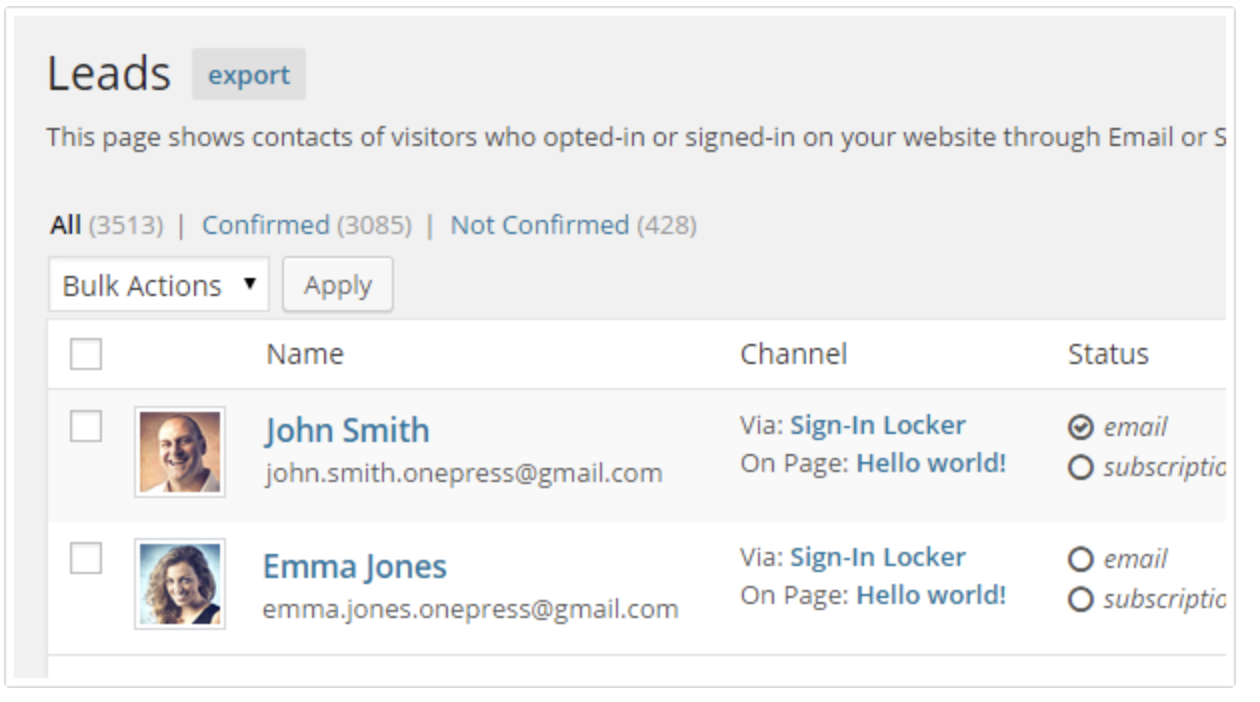Image resolution: width=1260 pixels, height=702 pixels.
Task: Click Emma Jones's subscription status circle icon
Action: pos(1080,599)
